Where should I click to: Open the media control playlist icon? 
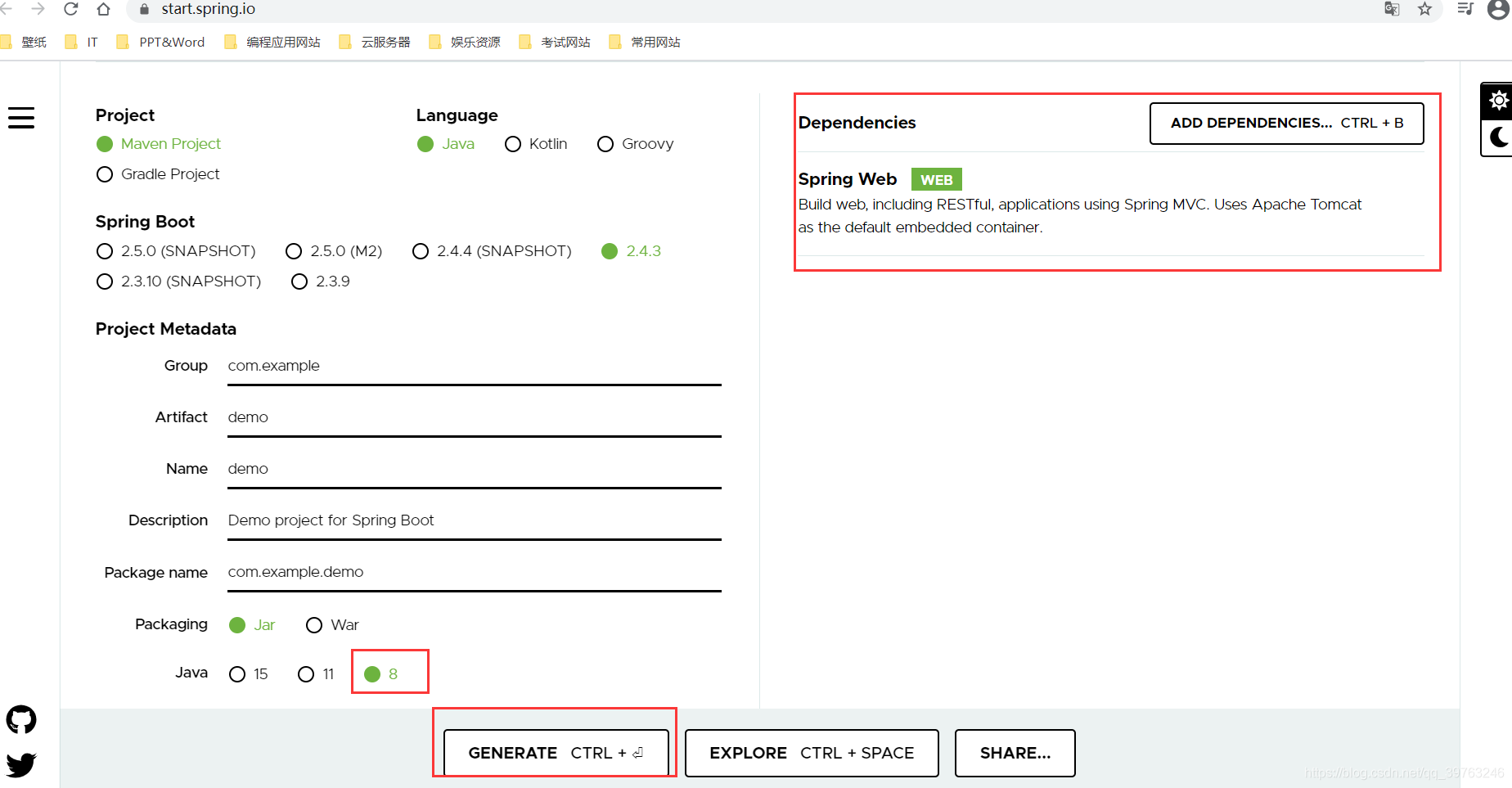[1465, 9]
